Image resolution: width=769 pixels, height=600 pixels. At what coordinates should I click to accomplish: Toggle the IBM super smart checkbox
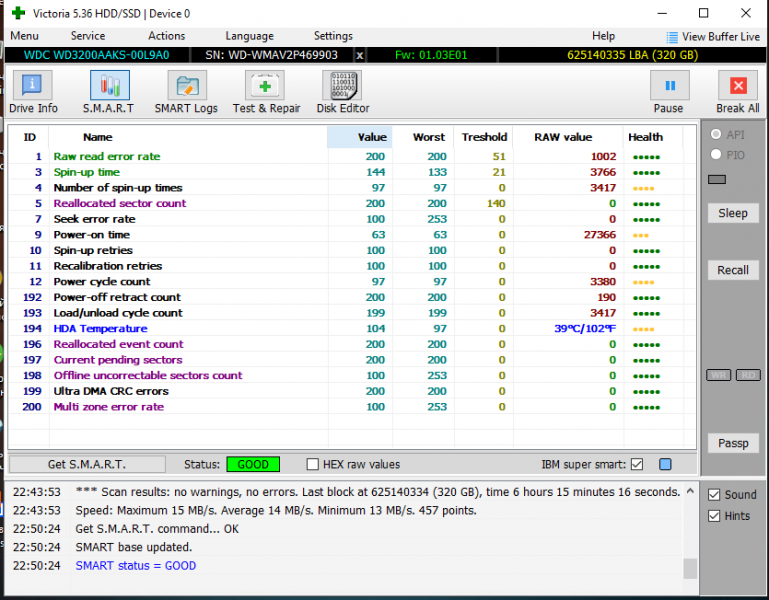point(637,464)
